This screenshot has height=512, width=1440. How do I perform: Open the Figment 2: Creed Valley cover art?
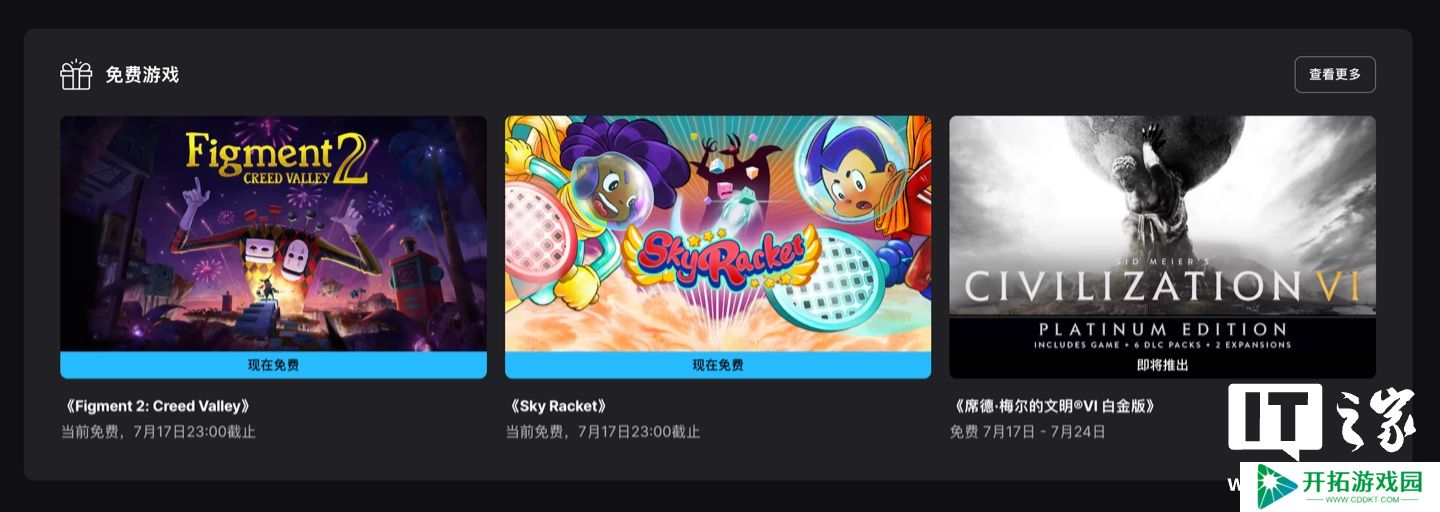pos(273,233)
